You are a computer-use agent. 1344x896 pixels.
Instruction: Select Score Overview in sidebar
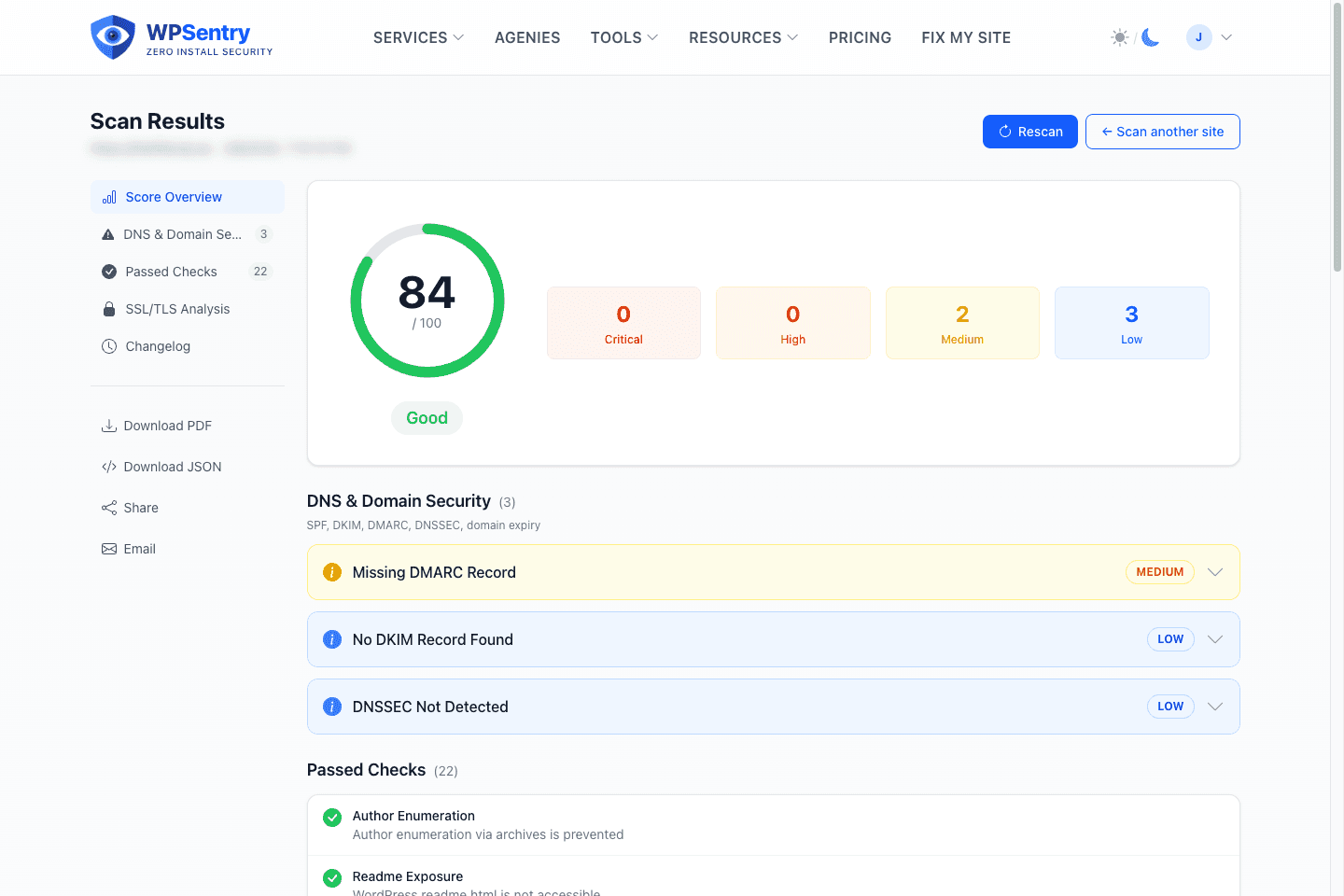[x=188, y=197]
